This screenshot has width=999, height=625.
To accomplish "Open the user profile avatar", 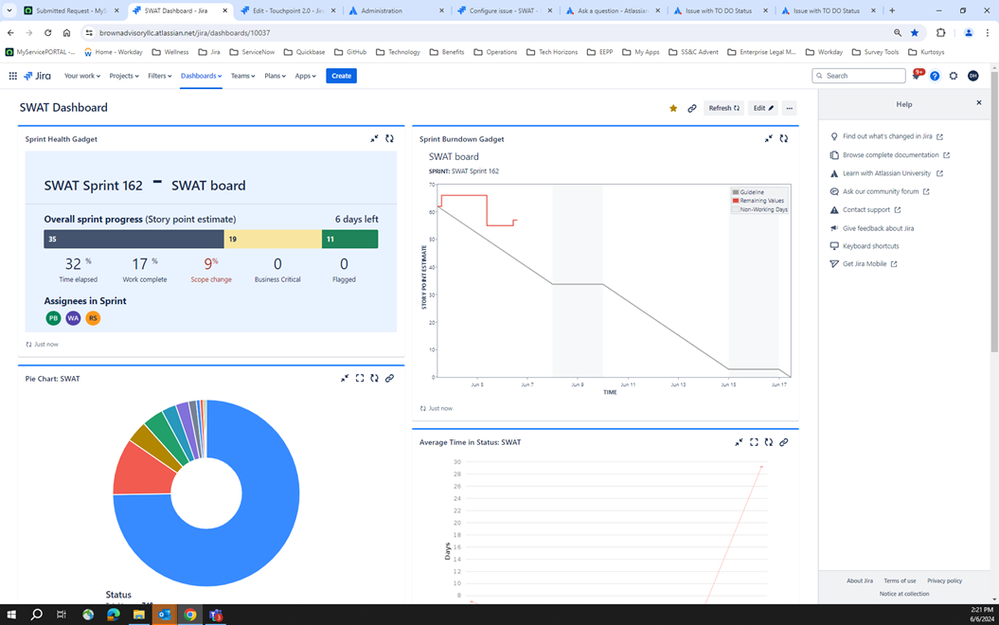I will (x=973, y=76).
